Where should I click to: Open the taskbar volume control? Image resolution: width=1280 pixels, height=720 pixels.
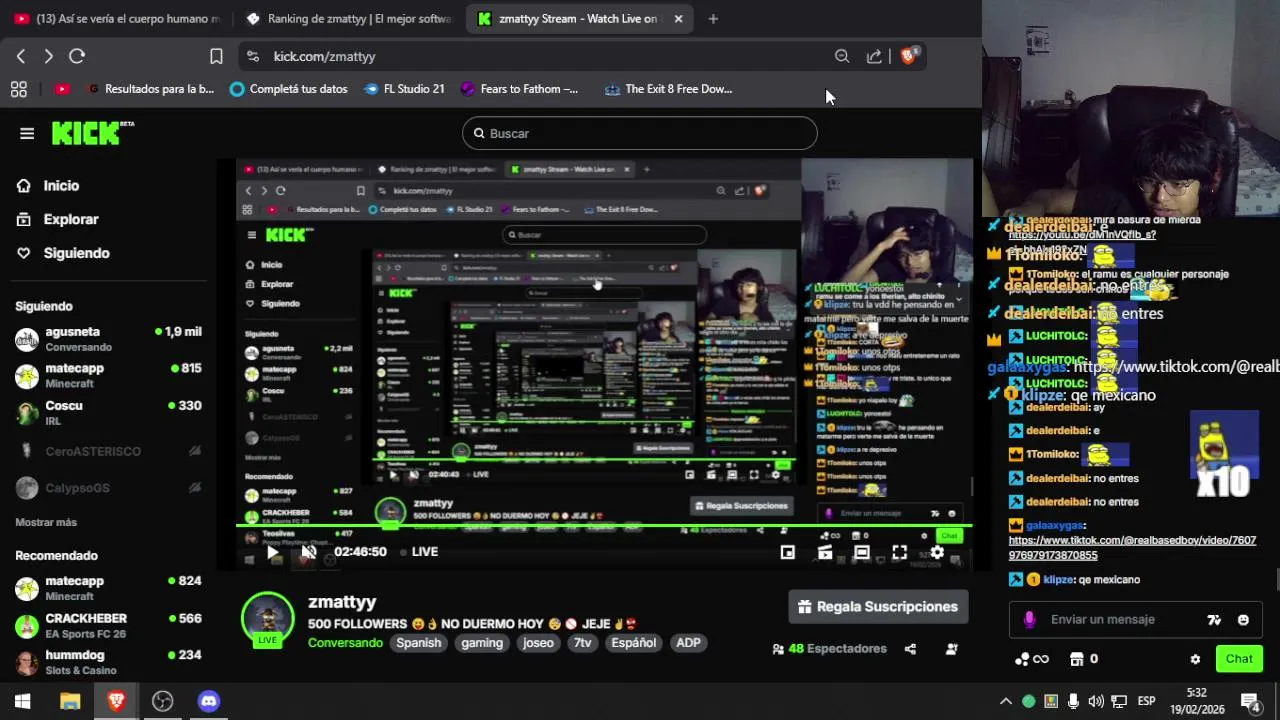[1096, 701]
